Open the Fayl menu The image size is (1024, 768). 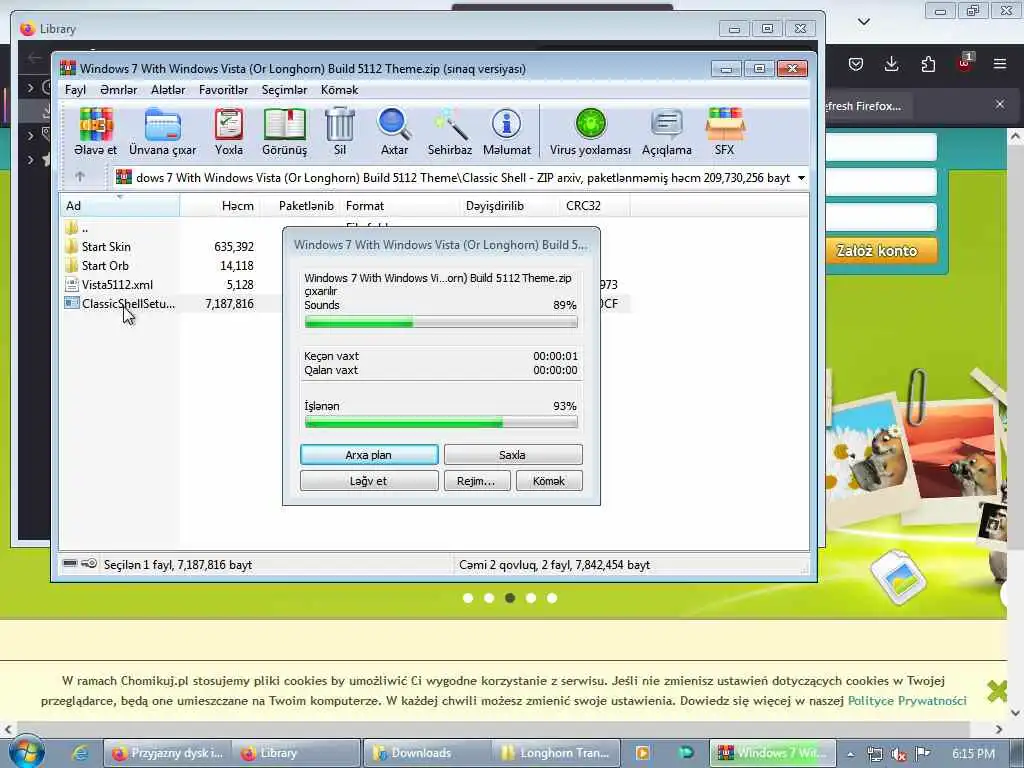[x=75, y=89]
